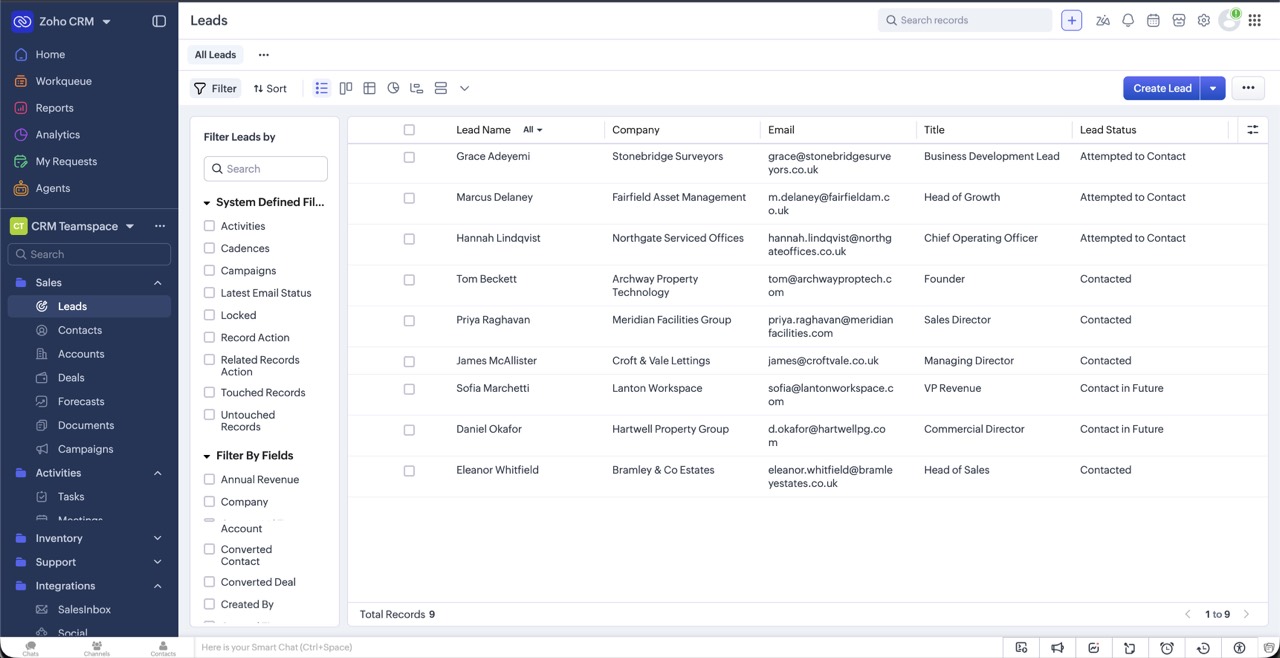1280x658 pixels.
Task: Open the marketplace store icon
Action: pyautogui.click(x=1179, y=20)
